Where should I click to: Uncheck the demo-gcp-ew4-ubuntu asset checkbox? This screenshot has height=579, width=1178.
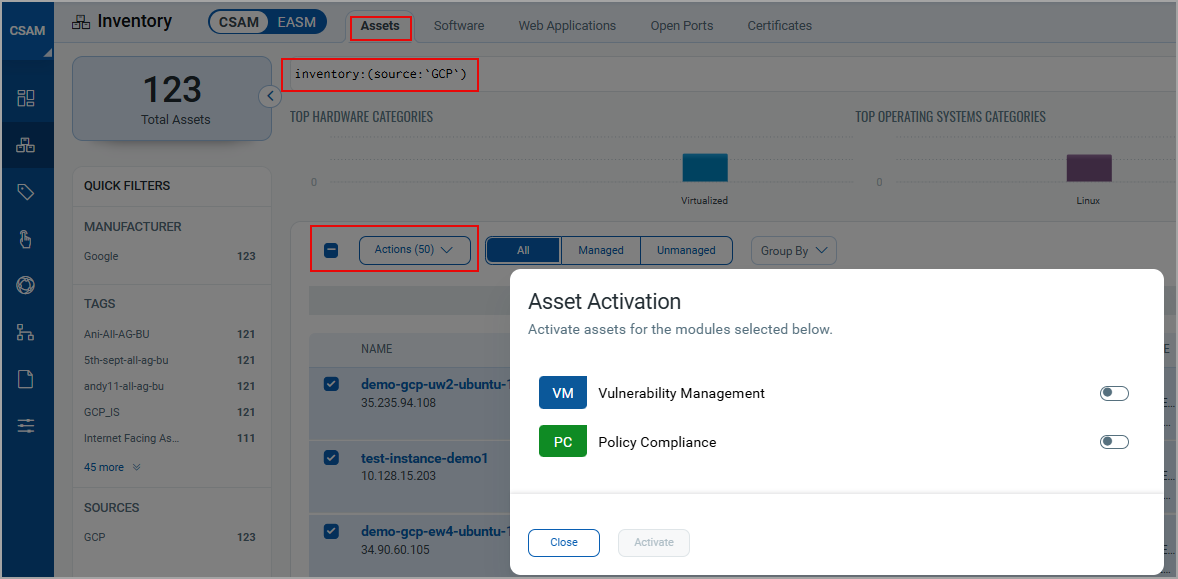pos(331,531)
